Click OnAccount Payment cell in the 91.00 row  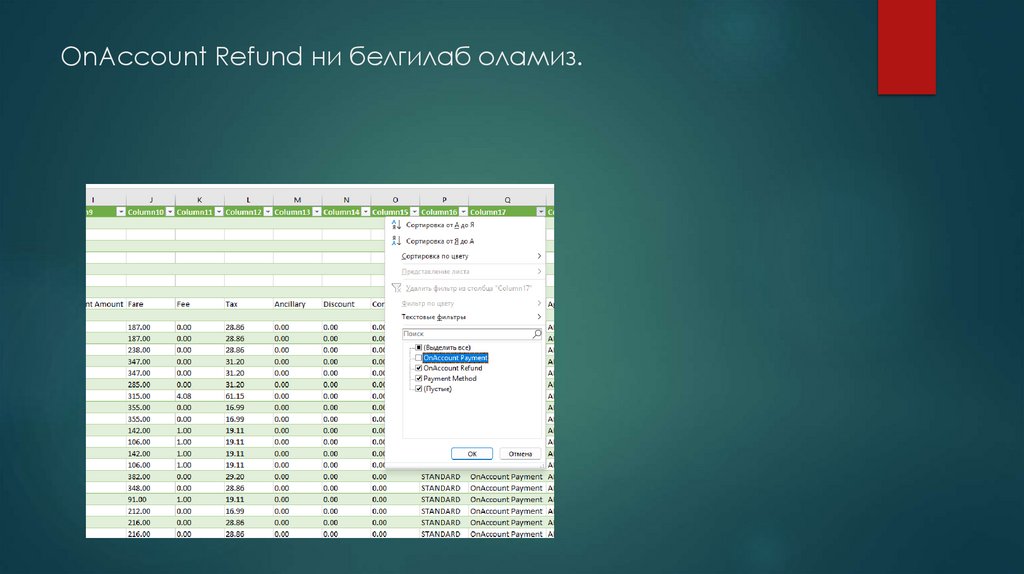pyautogui.click(x=506, y=500)
